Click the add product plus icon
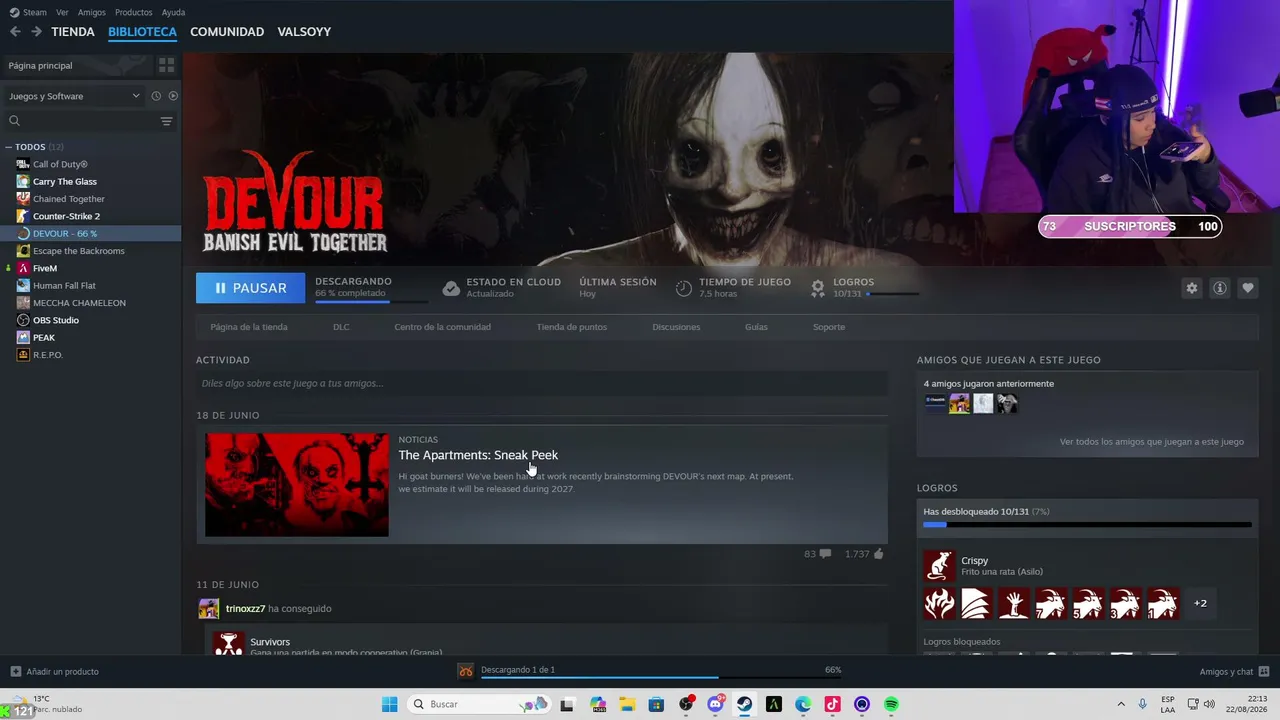 pos(15,671)
